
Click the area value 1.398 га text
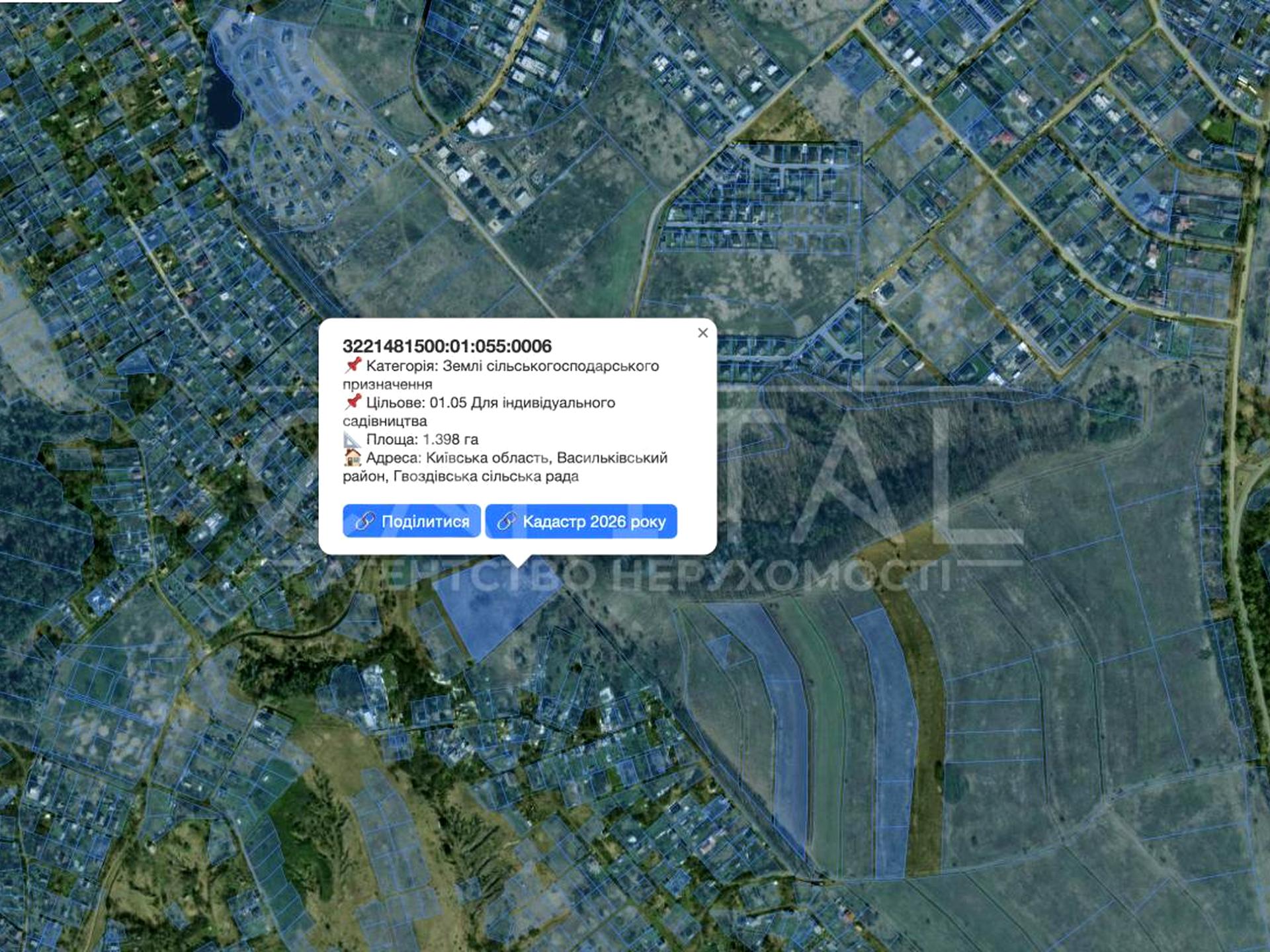click(x=450, y=439)
